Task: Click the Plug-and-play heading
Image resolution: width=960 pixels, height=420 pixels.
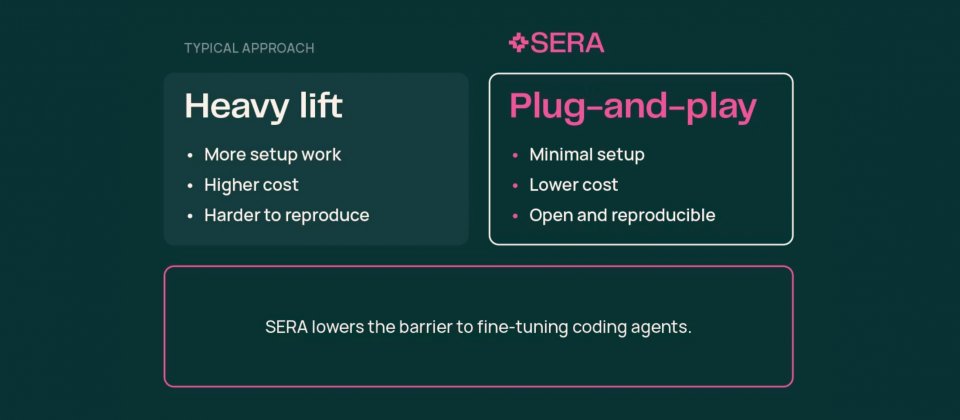Action: tap(633, 106)
